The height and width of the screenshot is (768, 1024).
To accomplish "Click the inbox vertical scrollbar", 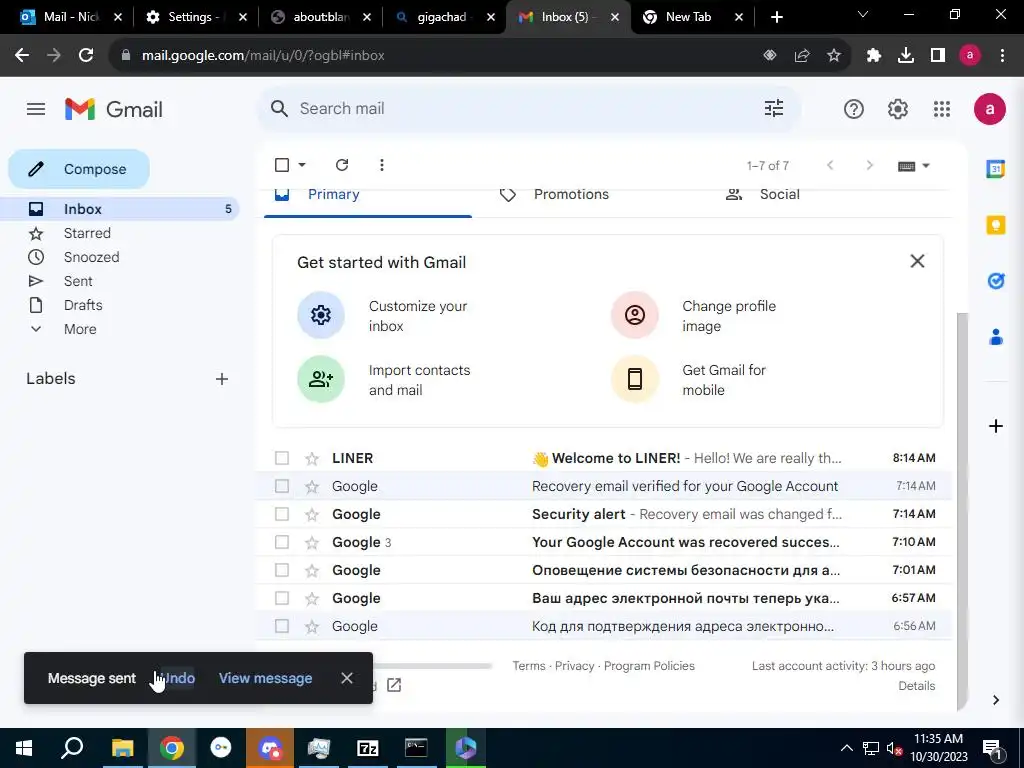I will click(962, 511).
